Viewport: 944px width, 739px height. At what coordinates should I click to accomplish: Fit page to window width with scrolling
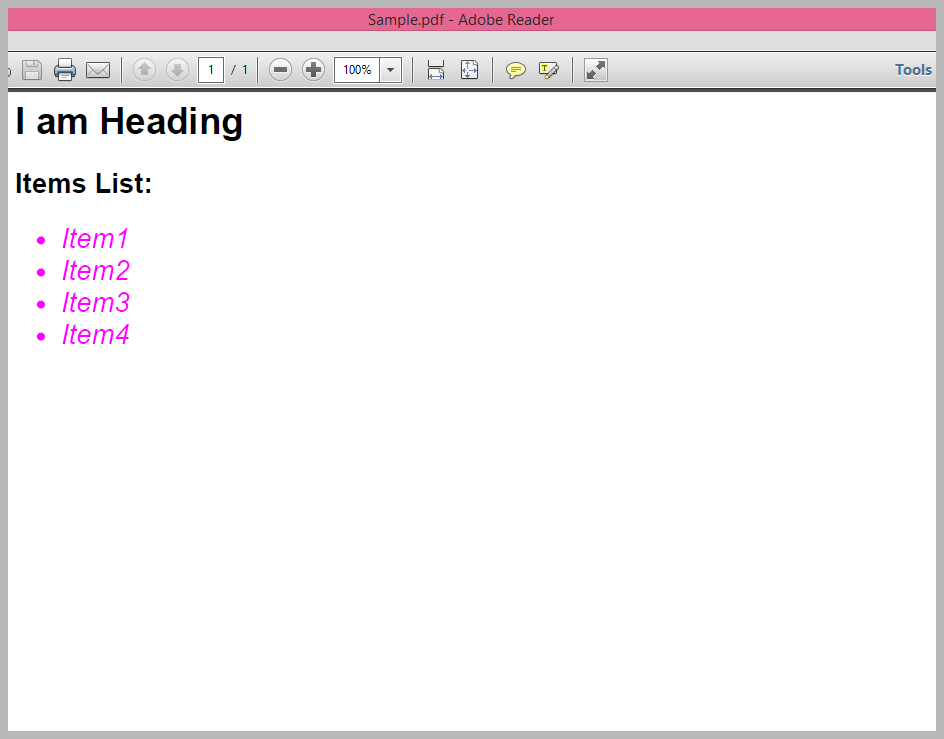pos(436,70)
